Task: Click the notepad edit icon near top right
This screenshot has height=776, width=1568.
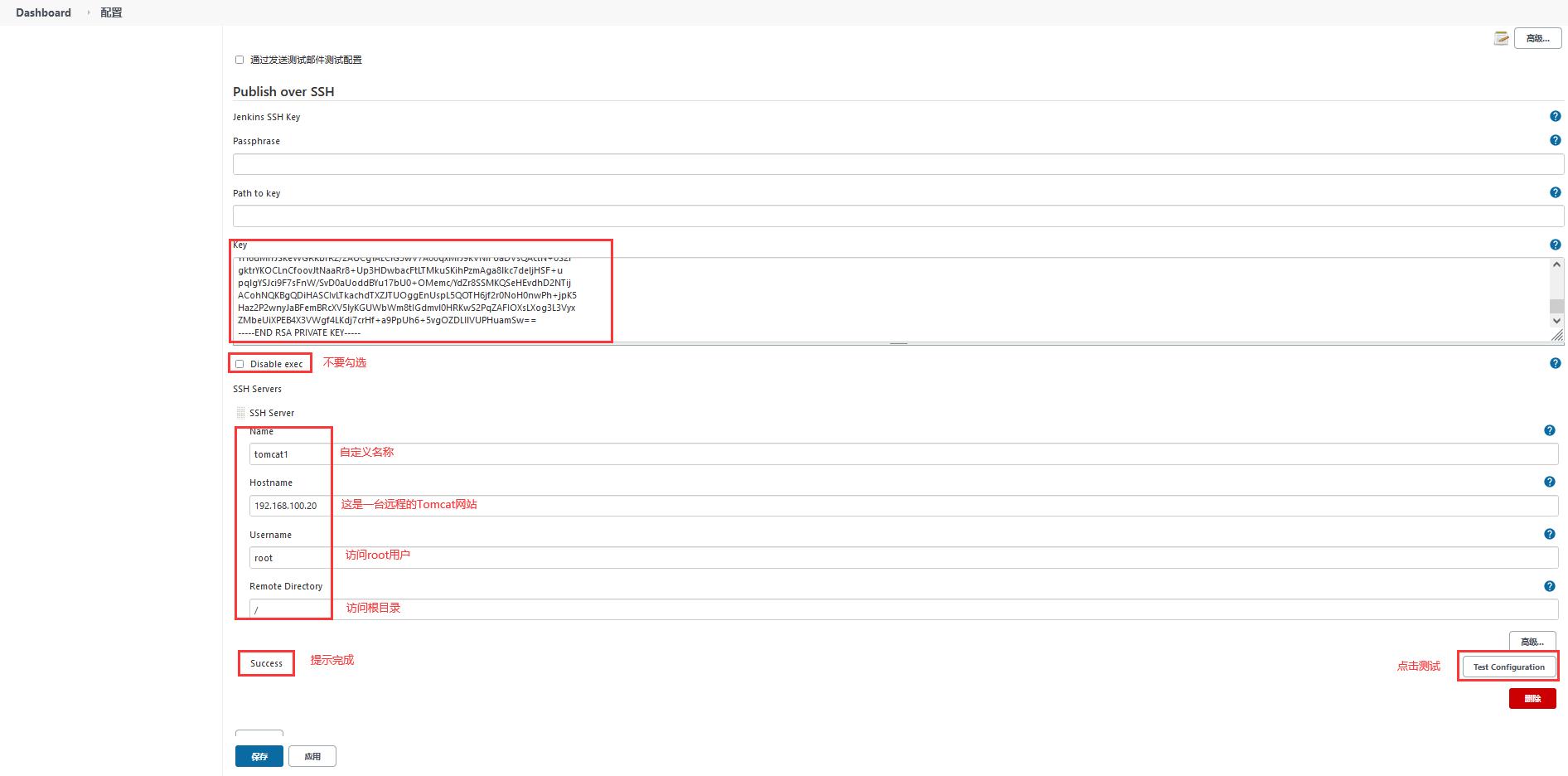Action: [x=1501, y=38]
